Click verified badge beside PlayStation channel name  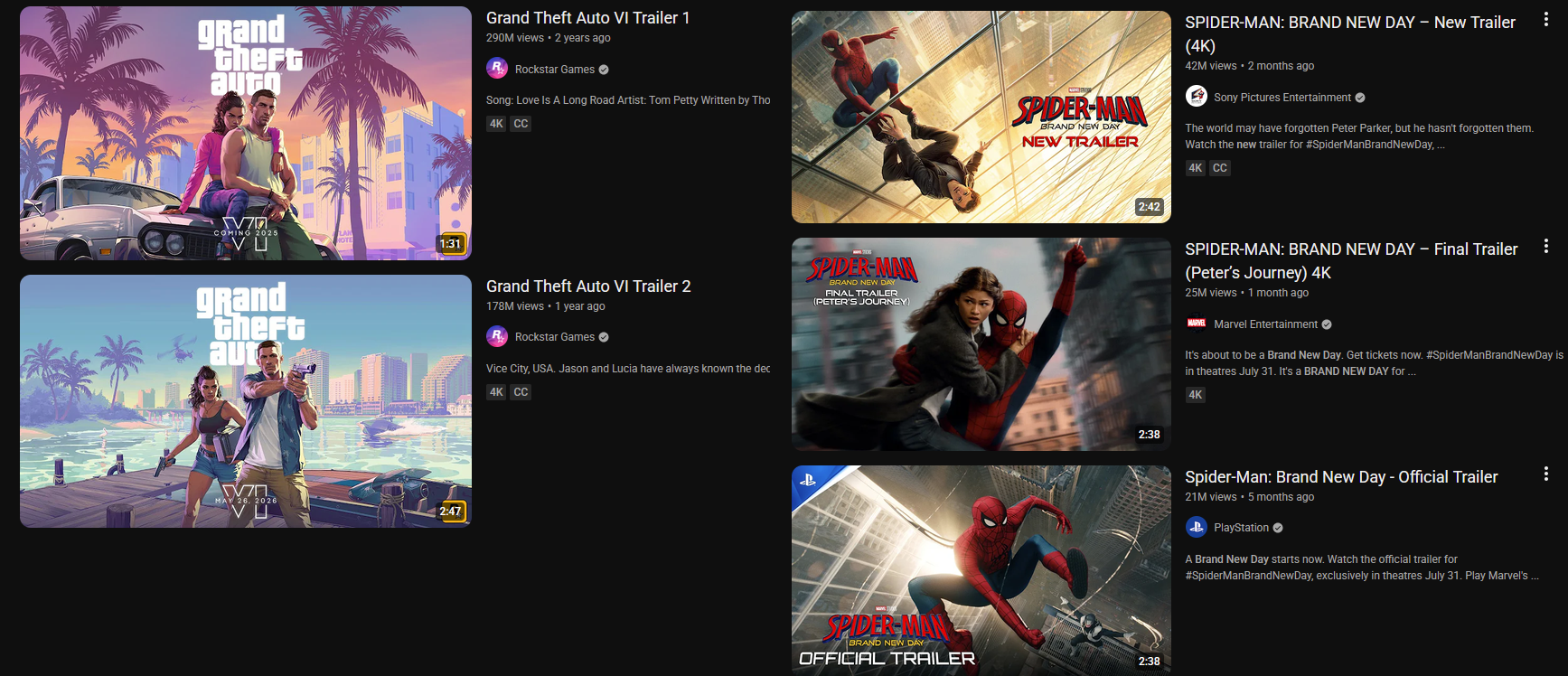point(1278,528)
